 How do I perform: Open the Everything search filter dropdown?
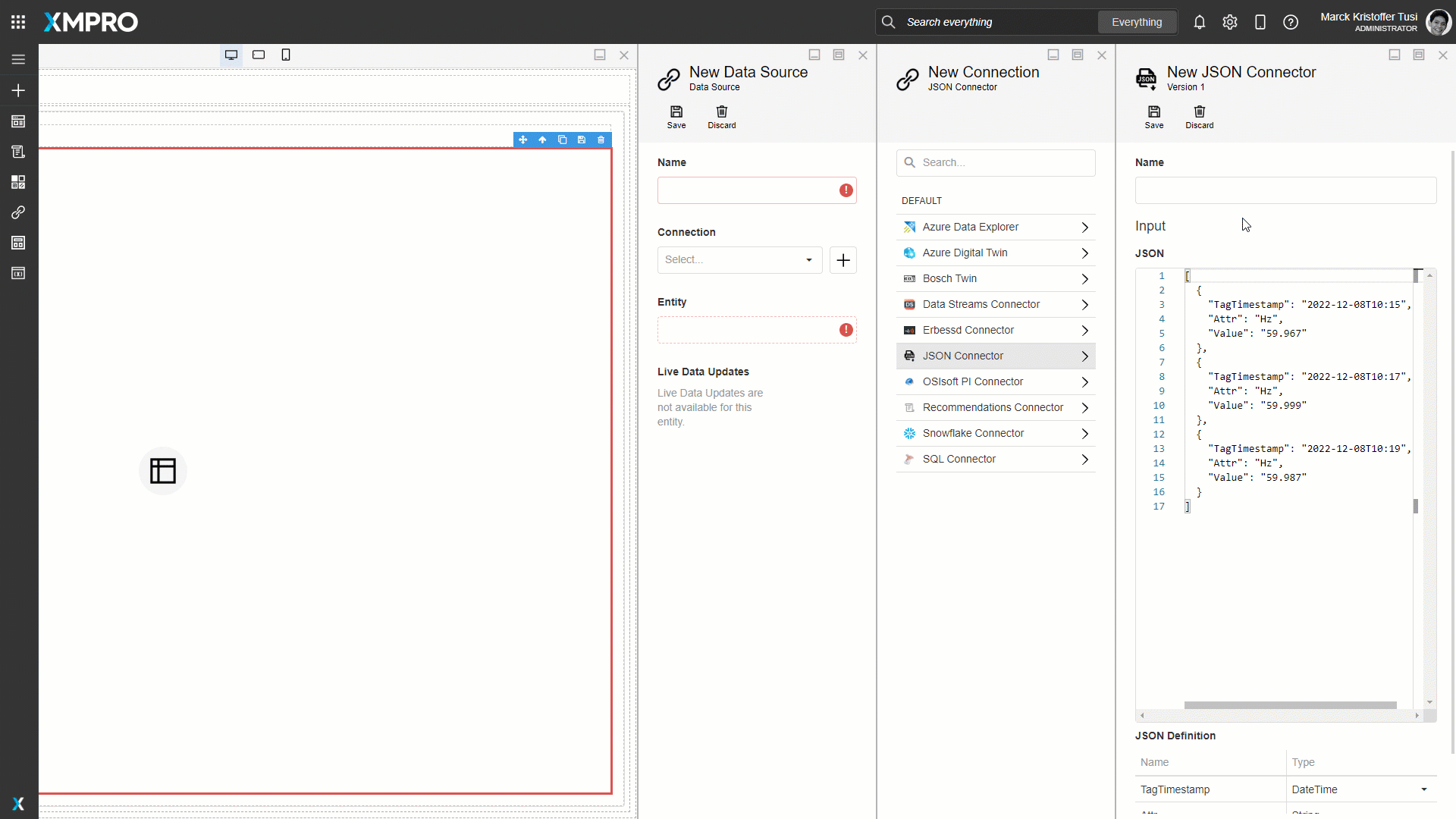click(x=1136, y=22)
